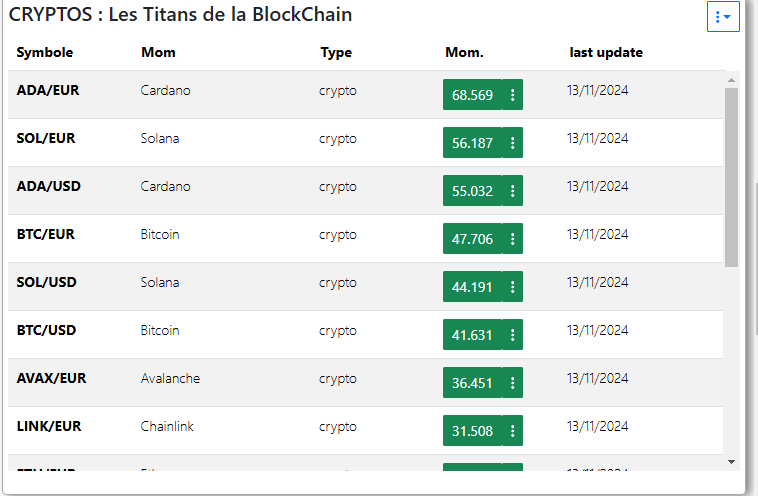Click the scrollbar down arrow
Image resolution: width=758 pixels, height=496 pixels.
[731, 461]
